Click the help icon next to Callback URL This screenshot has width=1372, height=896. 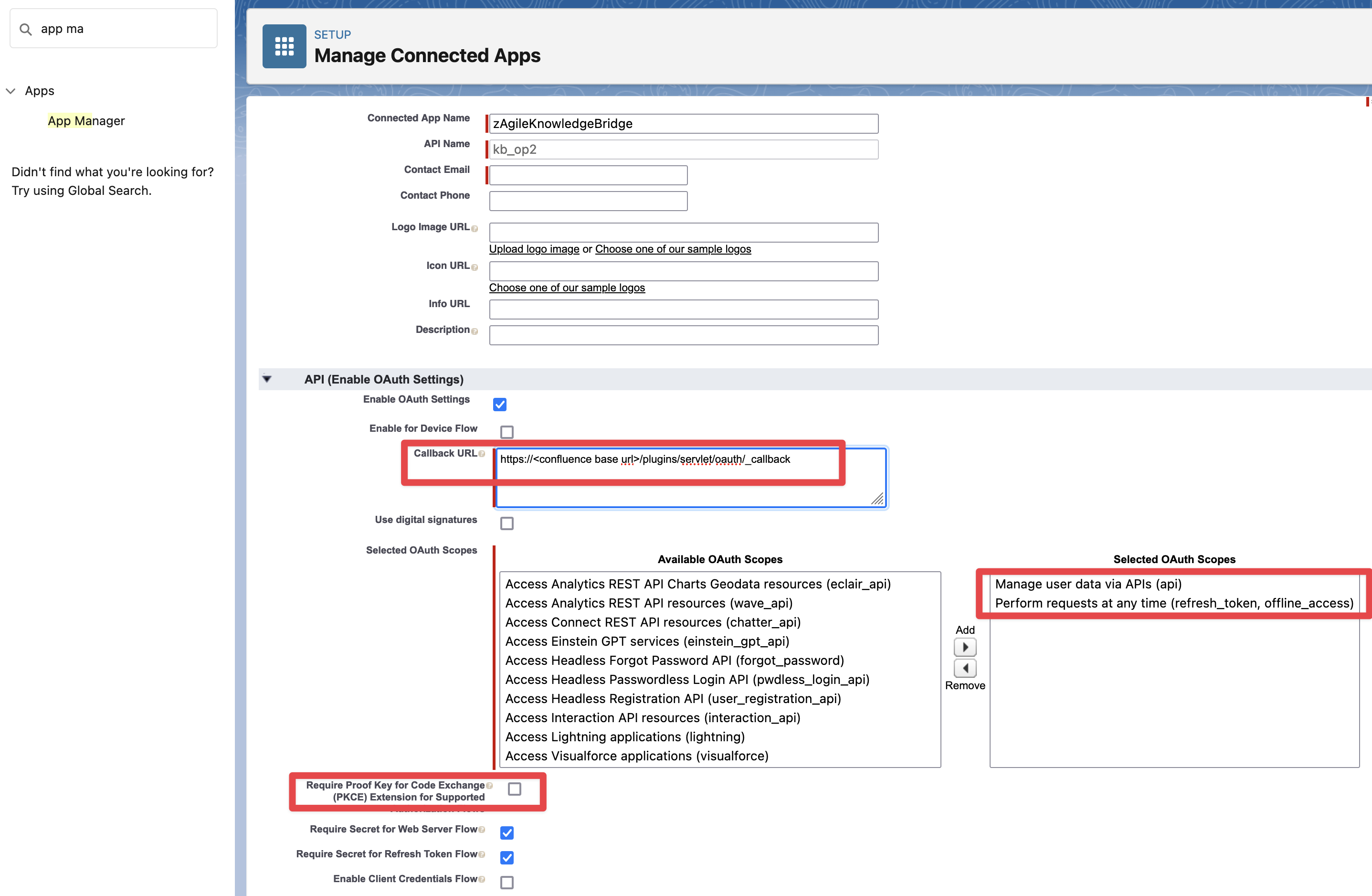tap(482, 454)
